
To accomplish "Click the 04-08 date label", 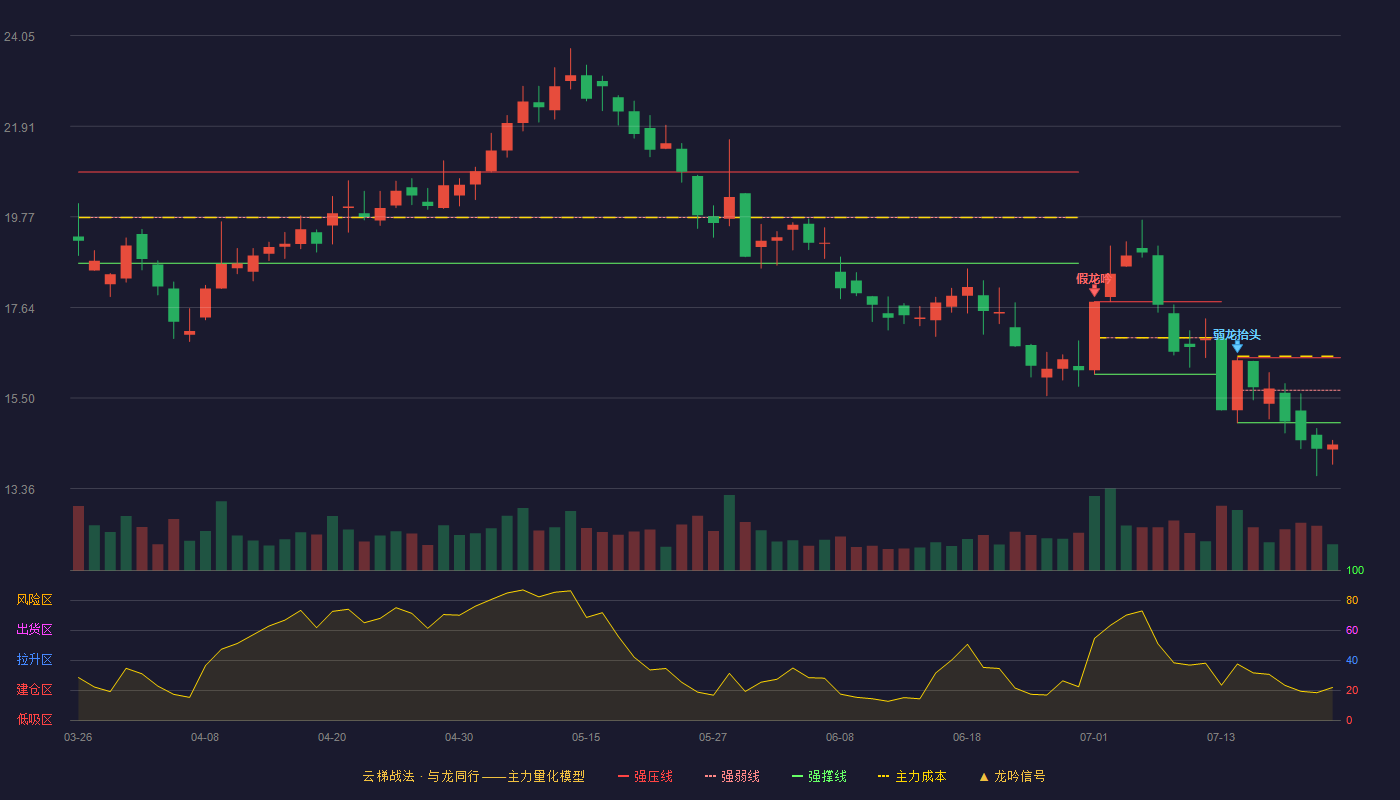I will click(x=205, y=737).
